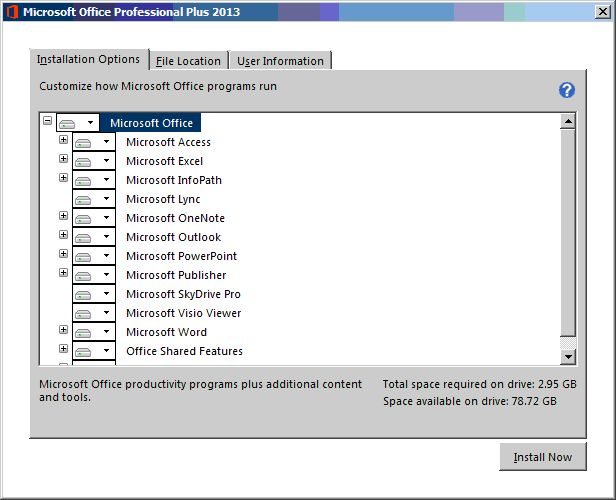Select the Microsoft Outlook tree label

coord(174,237)
